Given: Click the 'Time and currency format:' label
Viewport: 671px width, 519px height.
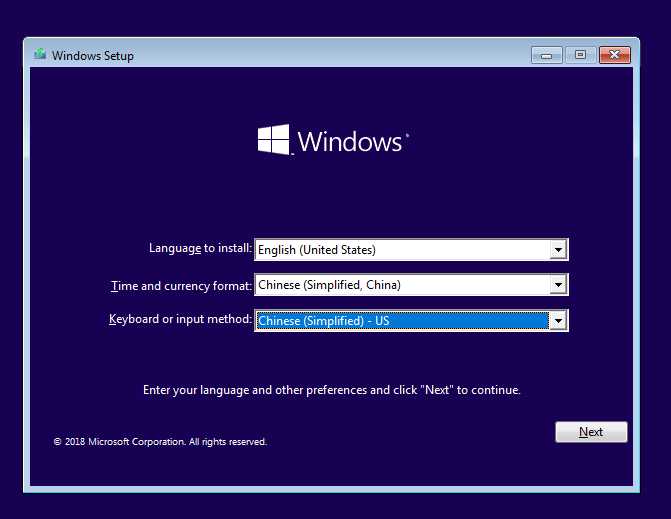Looking at the screenshot, I should pyautogui.click(x=181, y=286).
